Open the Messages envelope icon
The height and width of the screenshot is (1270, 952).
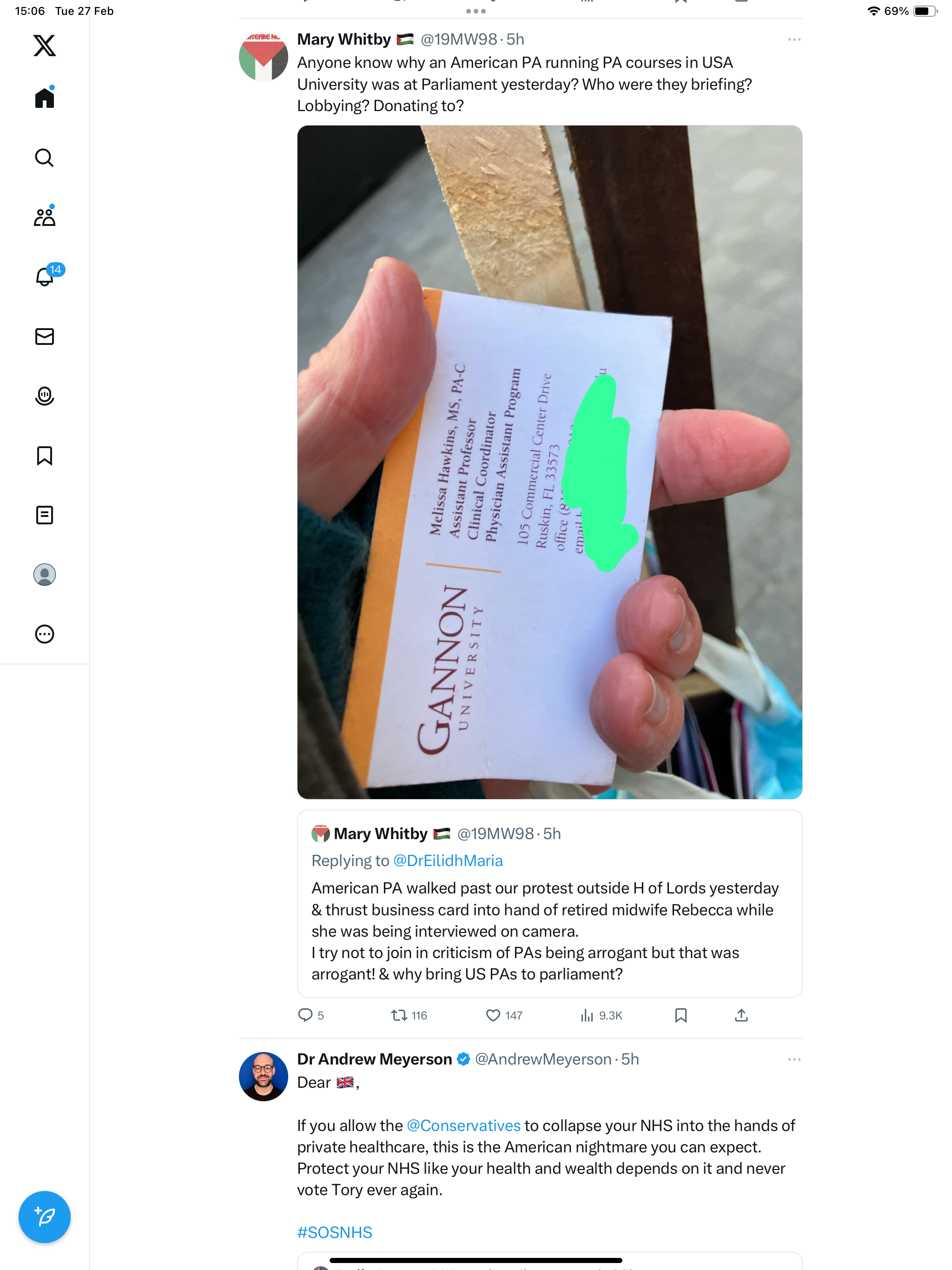(44, 337)
